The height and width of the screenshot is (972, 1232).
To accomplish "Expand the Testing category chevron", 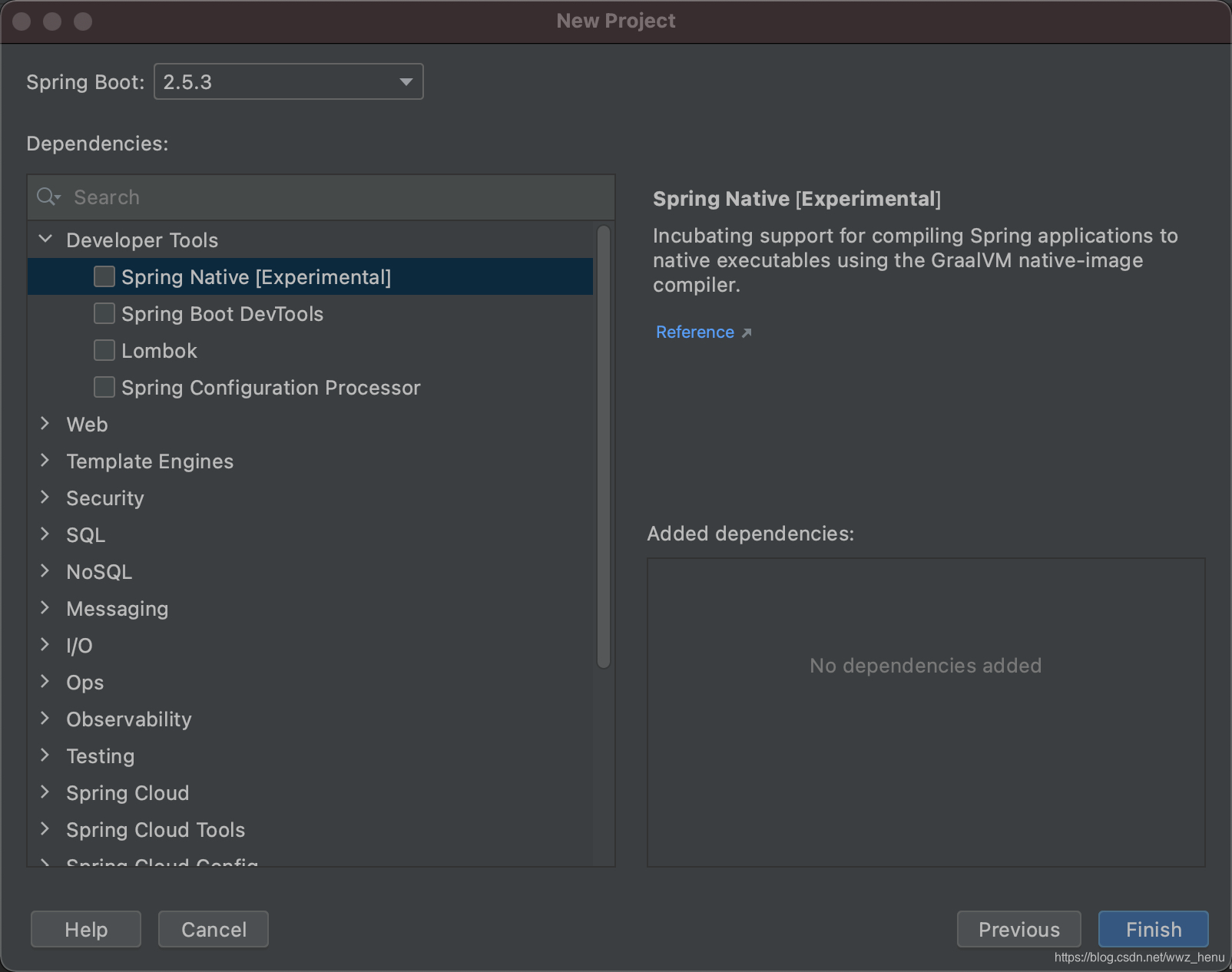I will 45,755.
